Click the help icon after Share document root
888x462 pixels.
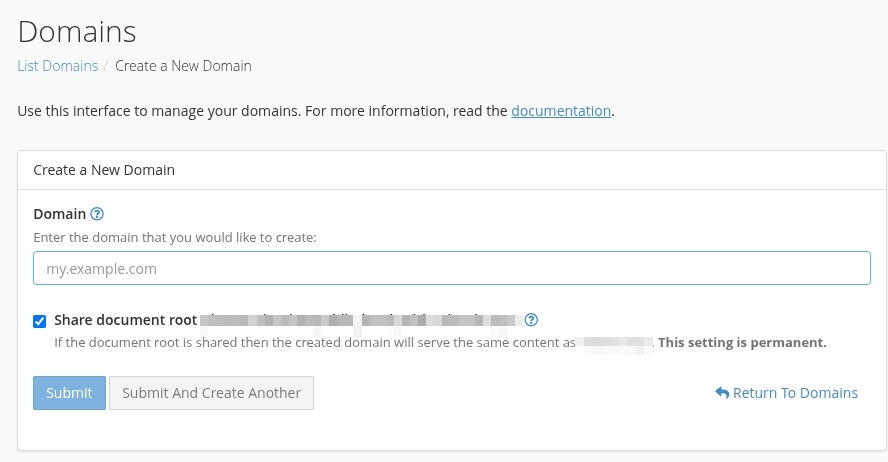pos(532,320)
